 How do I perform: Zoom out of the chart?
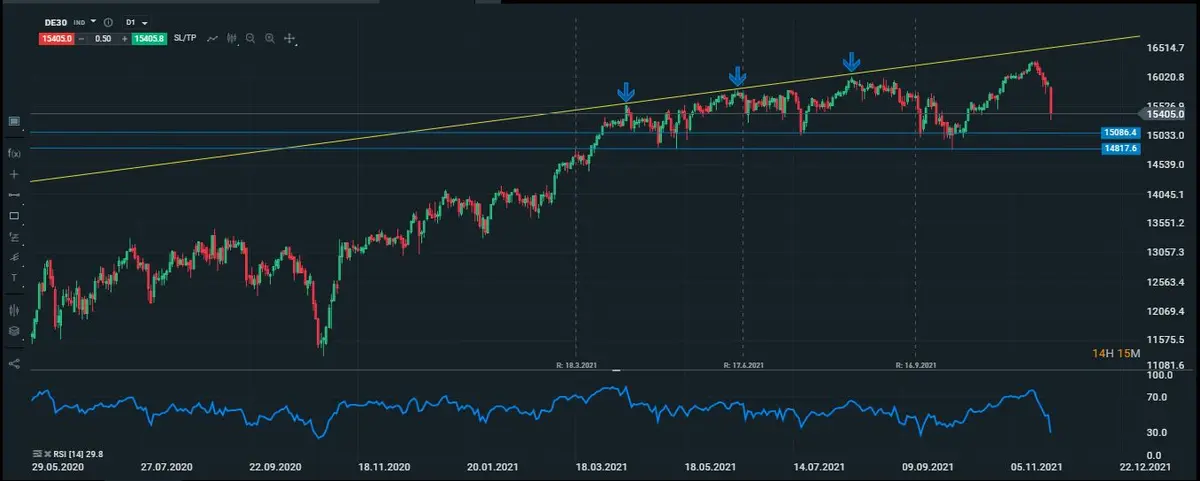coord(250,39)
